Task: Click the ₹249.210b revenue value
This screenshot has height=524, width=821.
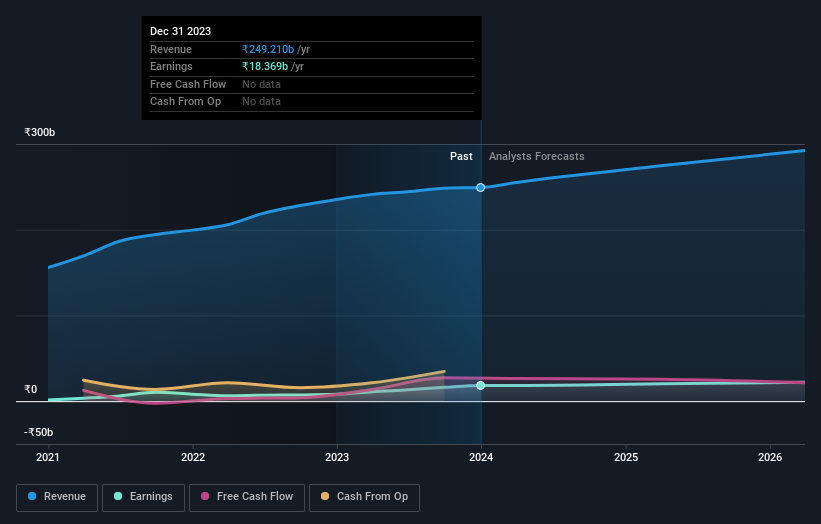Action: click(x=268, y=49)
